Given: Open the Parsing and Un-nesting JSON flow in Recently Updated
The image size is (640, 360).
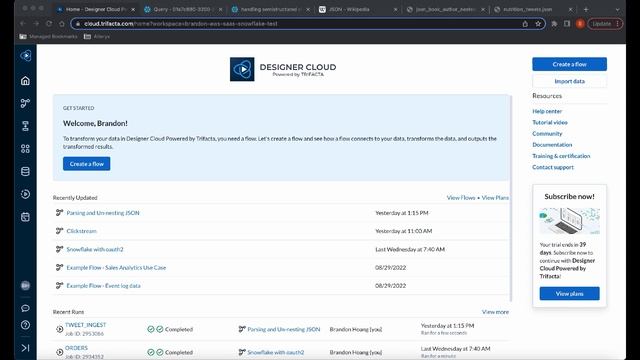Looking at the screenshot, I should point(103,213).
